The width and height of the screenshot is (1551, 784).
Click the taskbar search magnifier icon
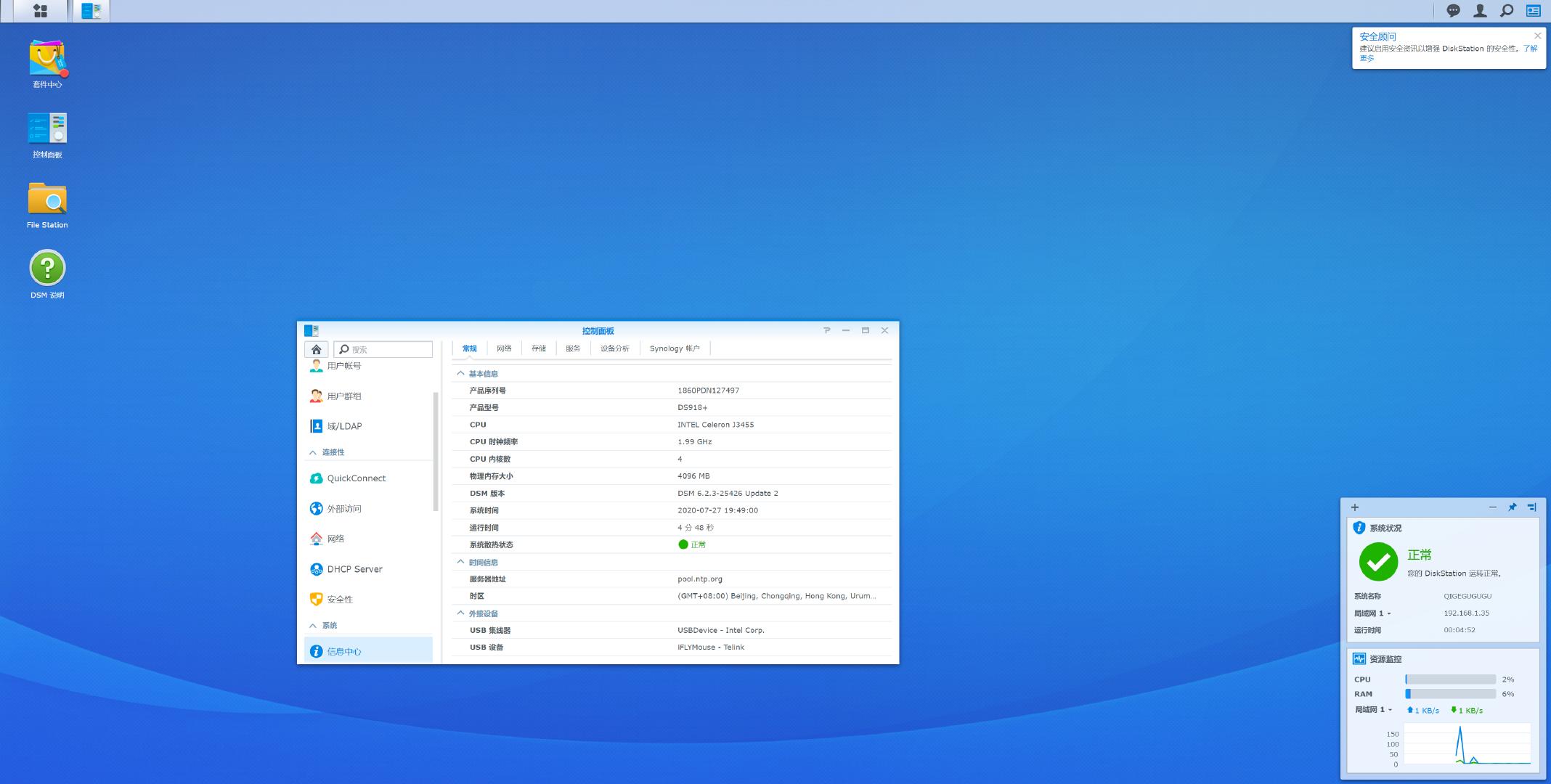click(x=1507, y=11)
